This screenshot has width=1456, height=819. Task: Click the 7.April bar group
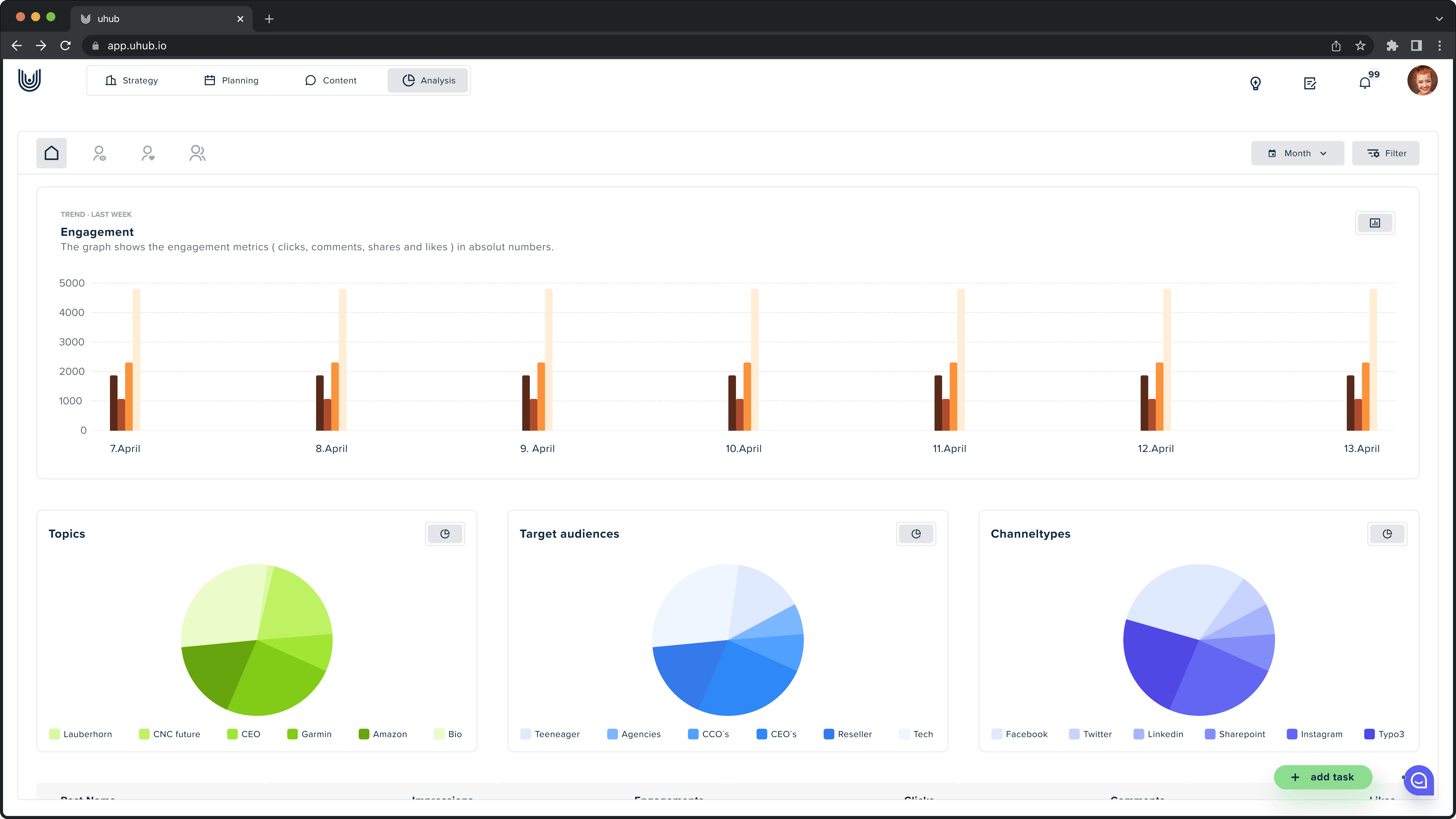click(125, 359)
